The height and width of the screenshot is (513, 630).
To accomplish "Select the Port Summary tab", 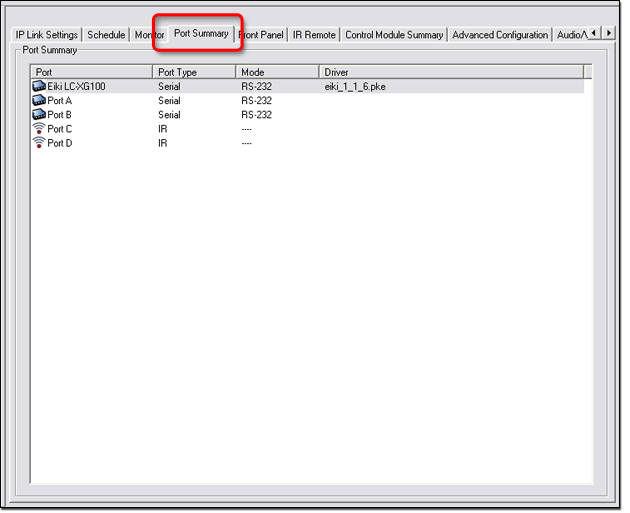I will 200,34.
